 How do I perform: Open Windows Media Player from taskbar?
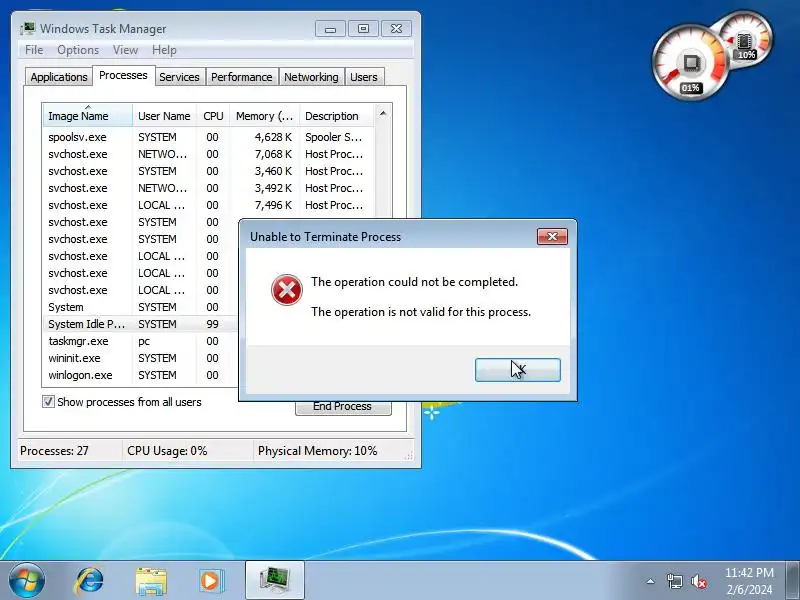point(211,581)
